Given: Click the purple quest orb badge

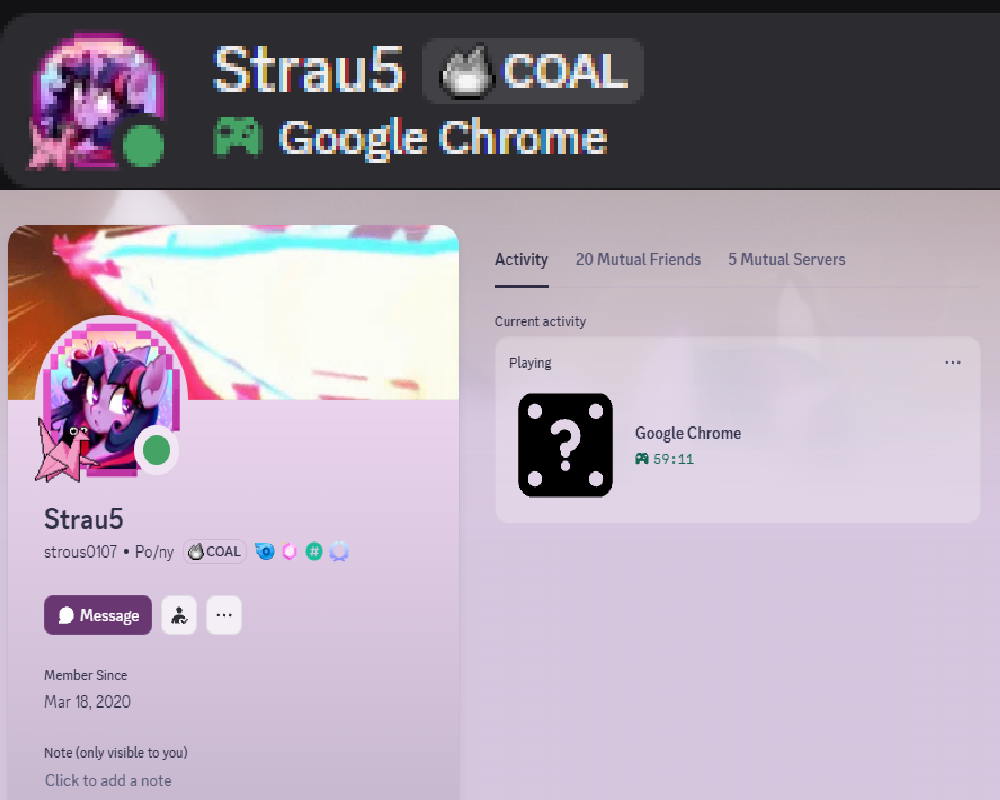Looking at the screenshot, I should [339, 551].
